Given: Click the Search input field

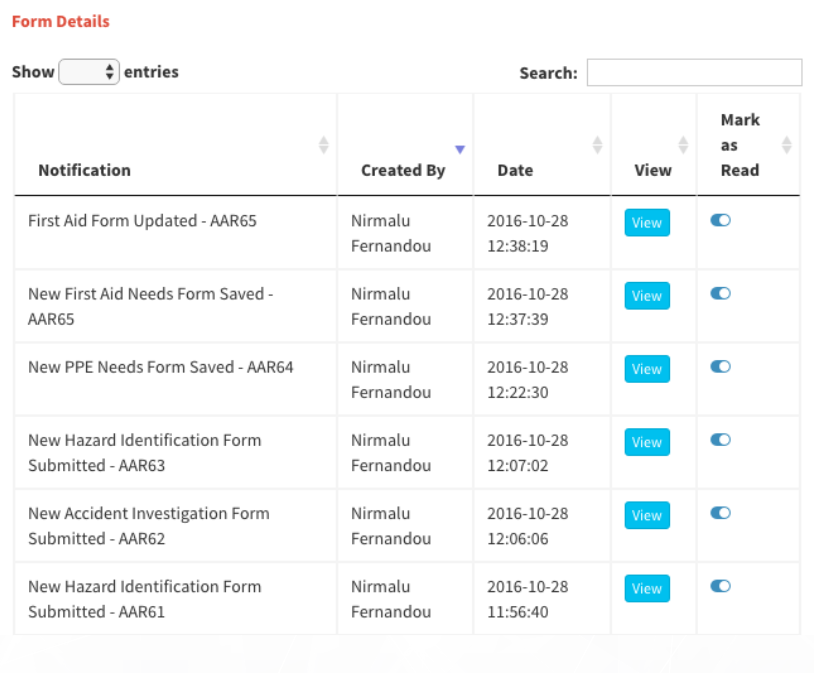Looking at the screenshot, I should [x=694, y=73].
